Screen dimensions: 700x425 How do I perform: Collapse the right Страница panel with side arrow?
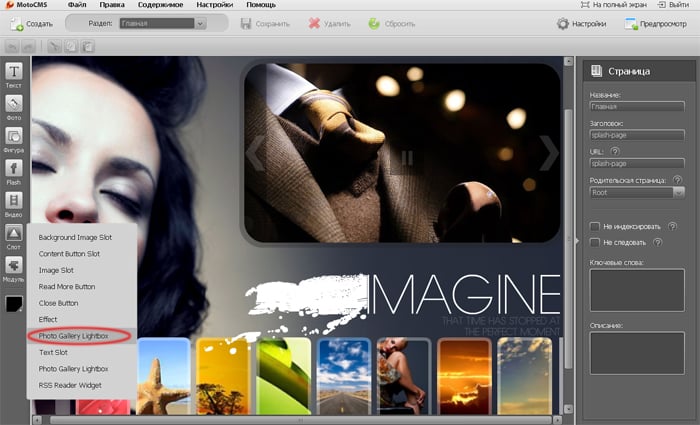(577, 241)
